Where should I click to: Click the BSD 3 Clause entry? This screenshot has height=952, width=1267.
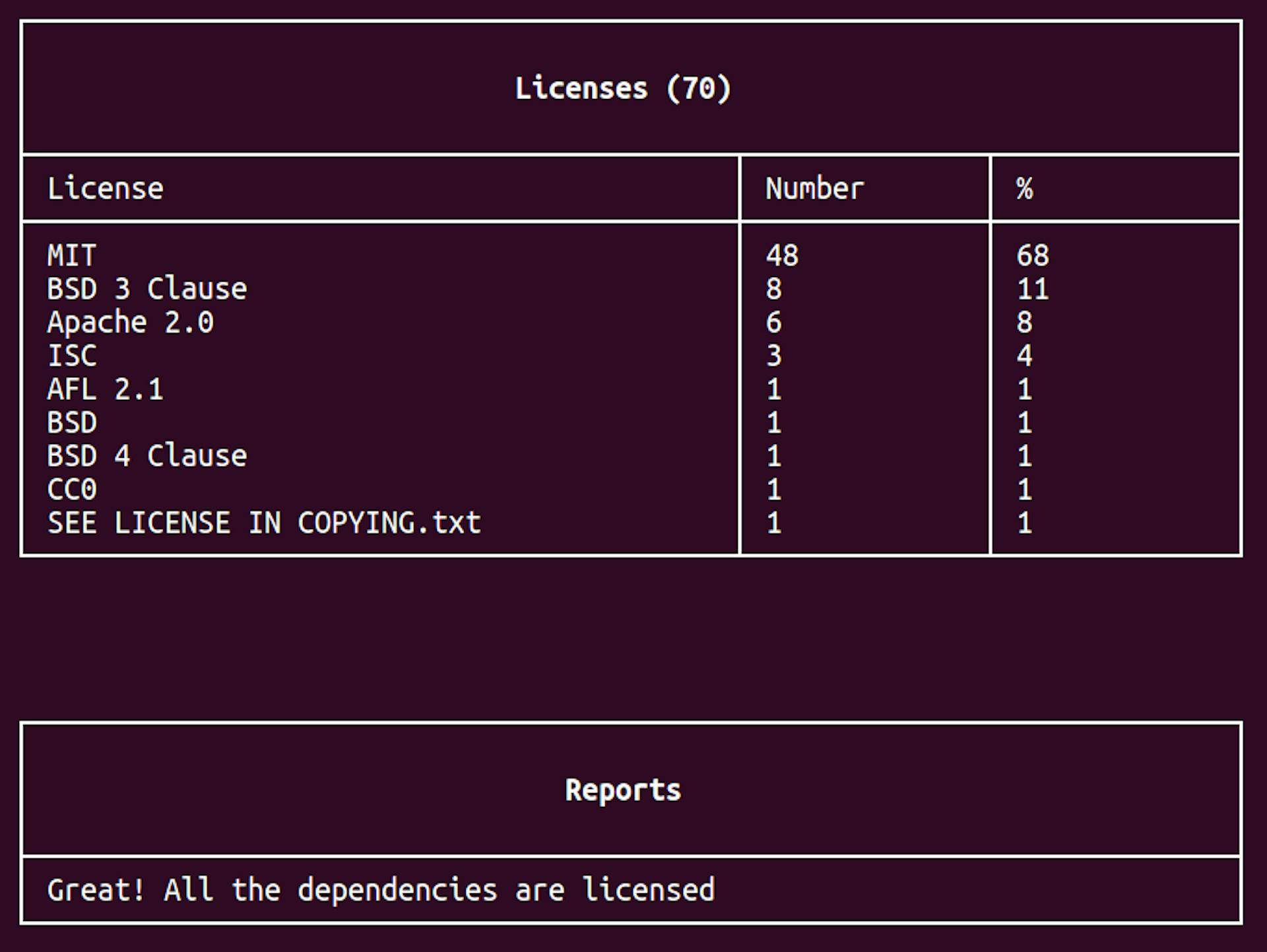146,289
